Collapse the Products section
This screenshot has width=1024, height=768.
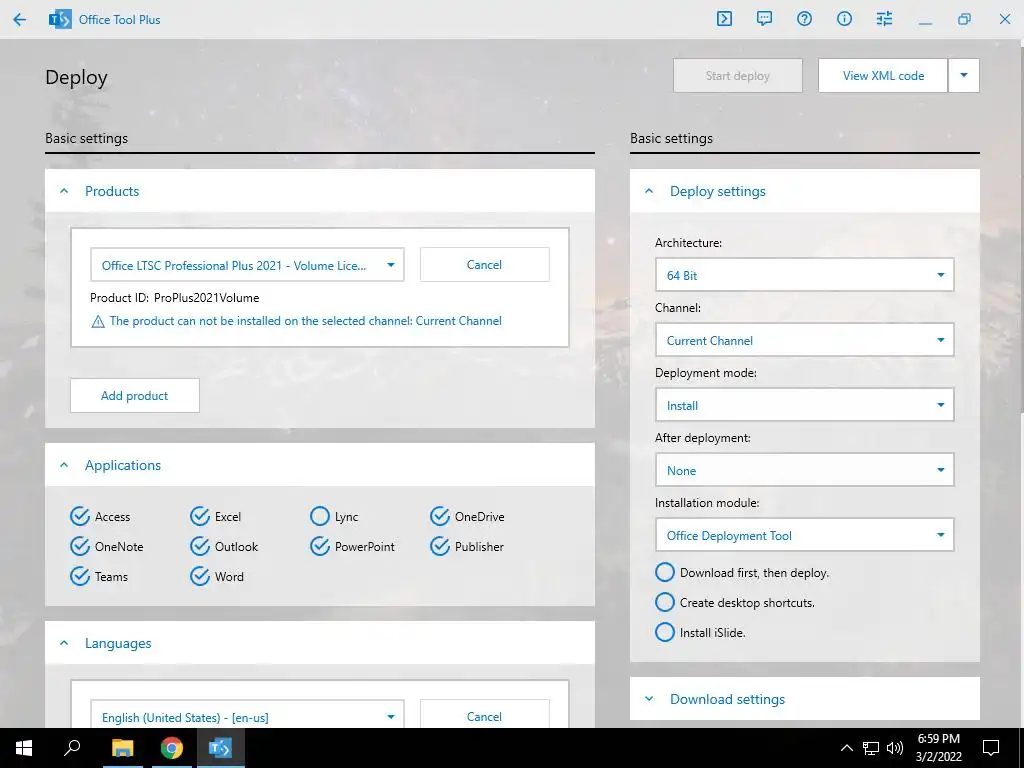(64, 191)
